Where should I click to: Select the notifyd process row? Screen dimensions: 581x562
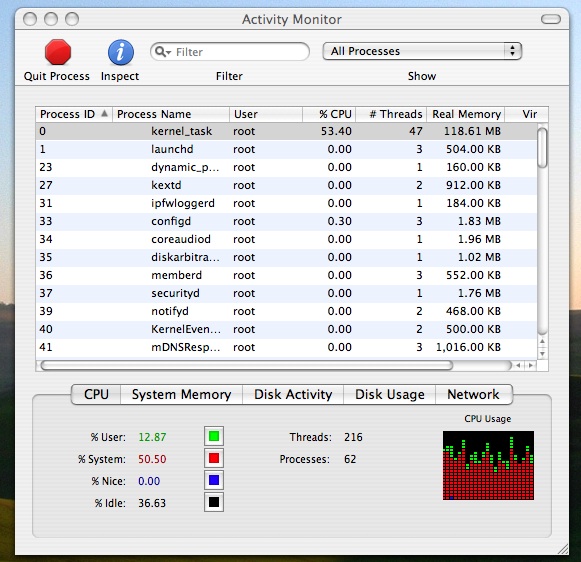pos(286,311)
